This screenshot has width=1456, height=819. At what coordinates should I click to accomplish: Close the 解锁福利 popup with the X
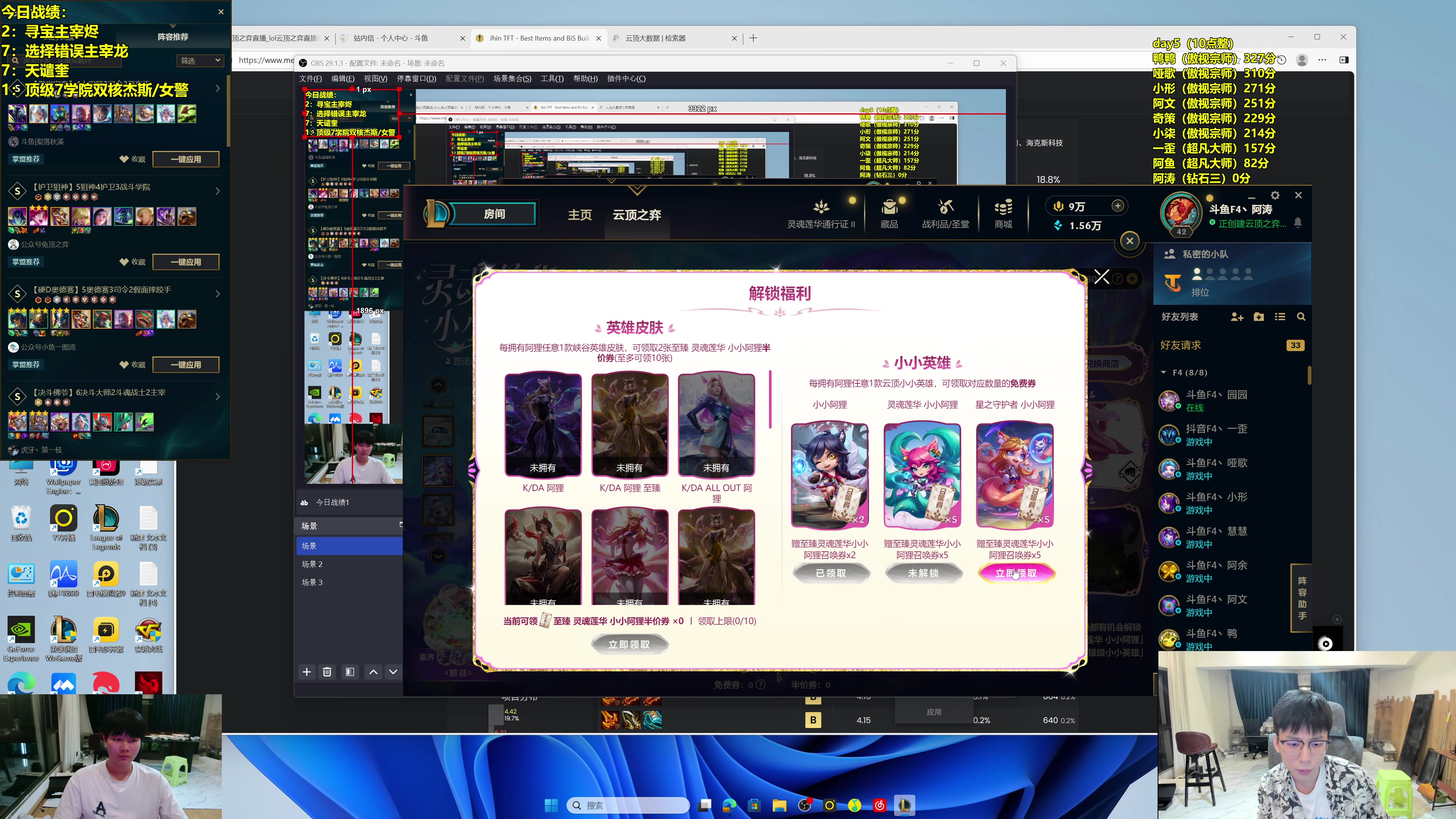point(1101,277)
